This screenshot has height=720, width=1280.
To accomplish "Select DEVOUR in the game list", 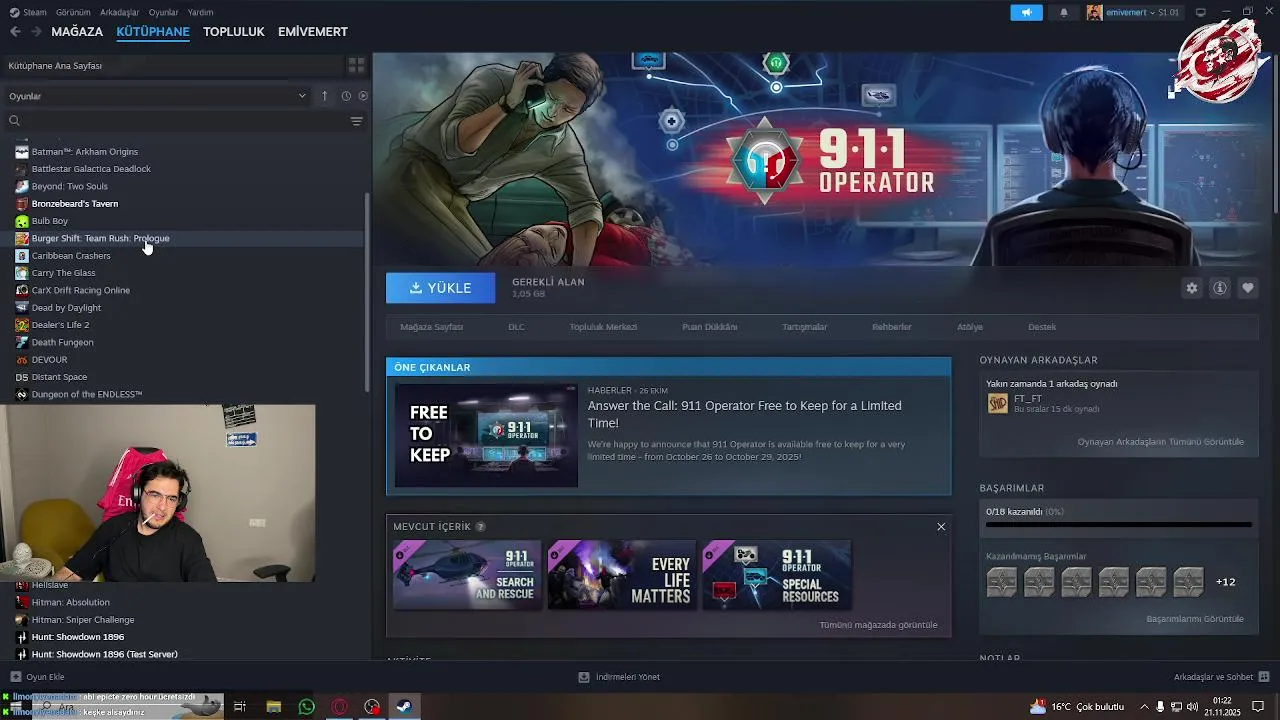I will coord(49,360).
